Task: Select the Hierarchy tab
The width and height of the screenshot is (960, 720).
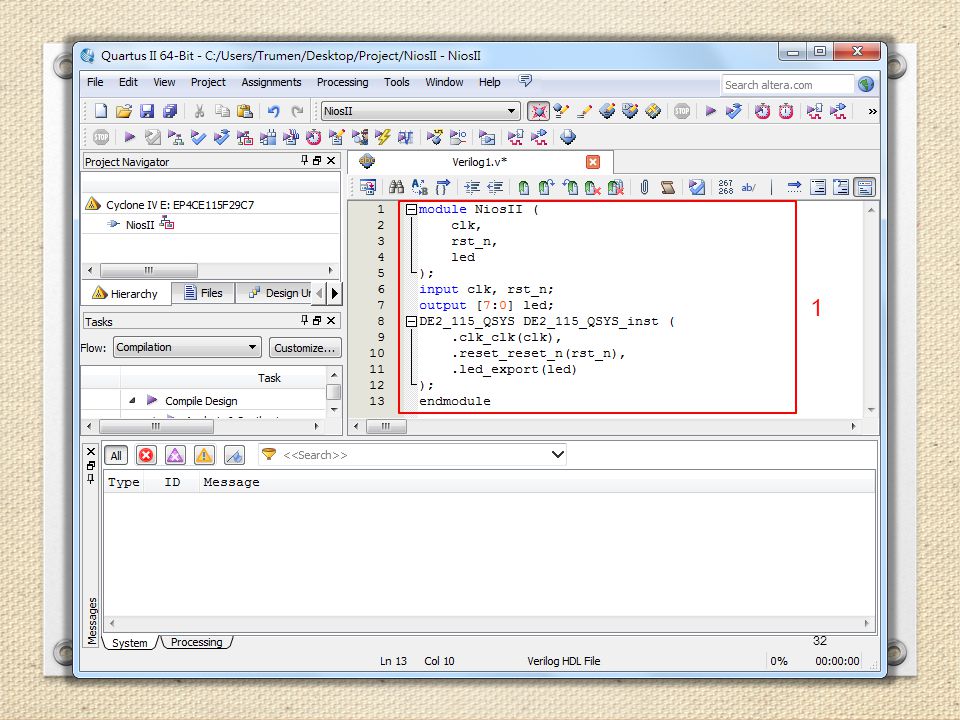Action: pyautogui.click(x=126, y=294)
